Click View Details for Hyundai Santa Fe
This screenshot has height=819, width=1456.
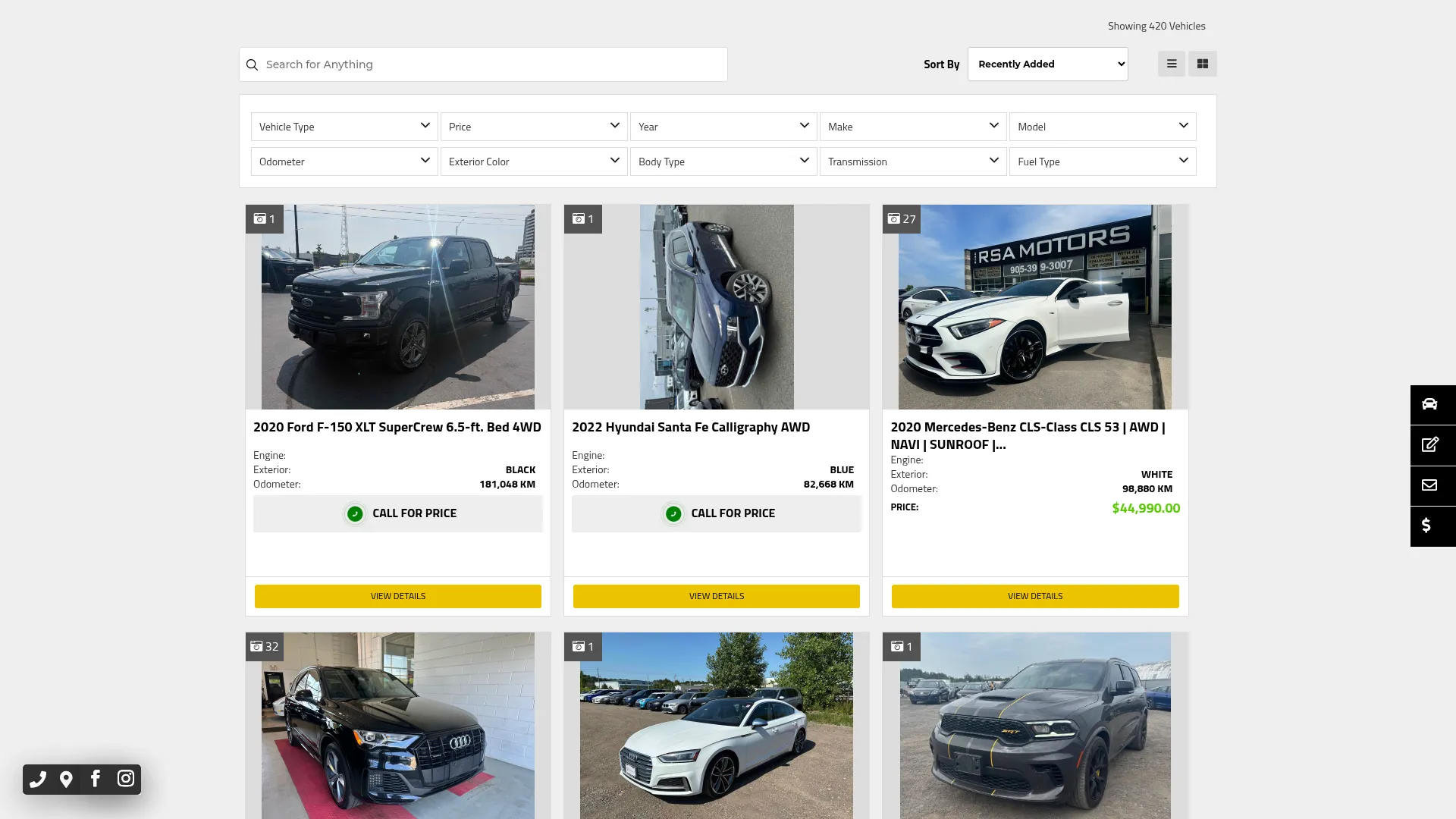[717, 596]
